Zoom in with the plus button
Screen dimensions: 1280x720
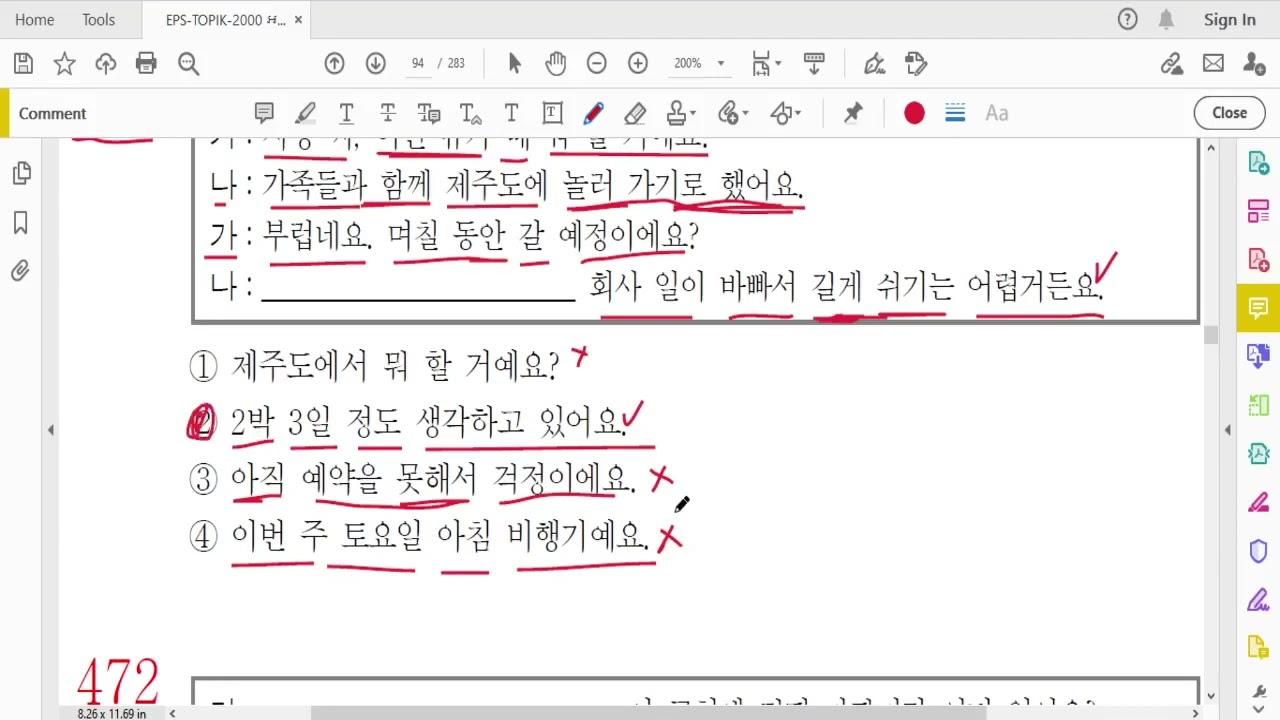tap(638, 64)
